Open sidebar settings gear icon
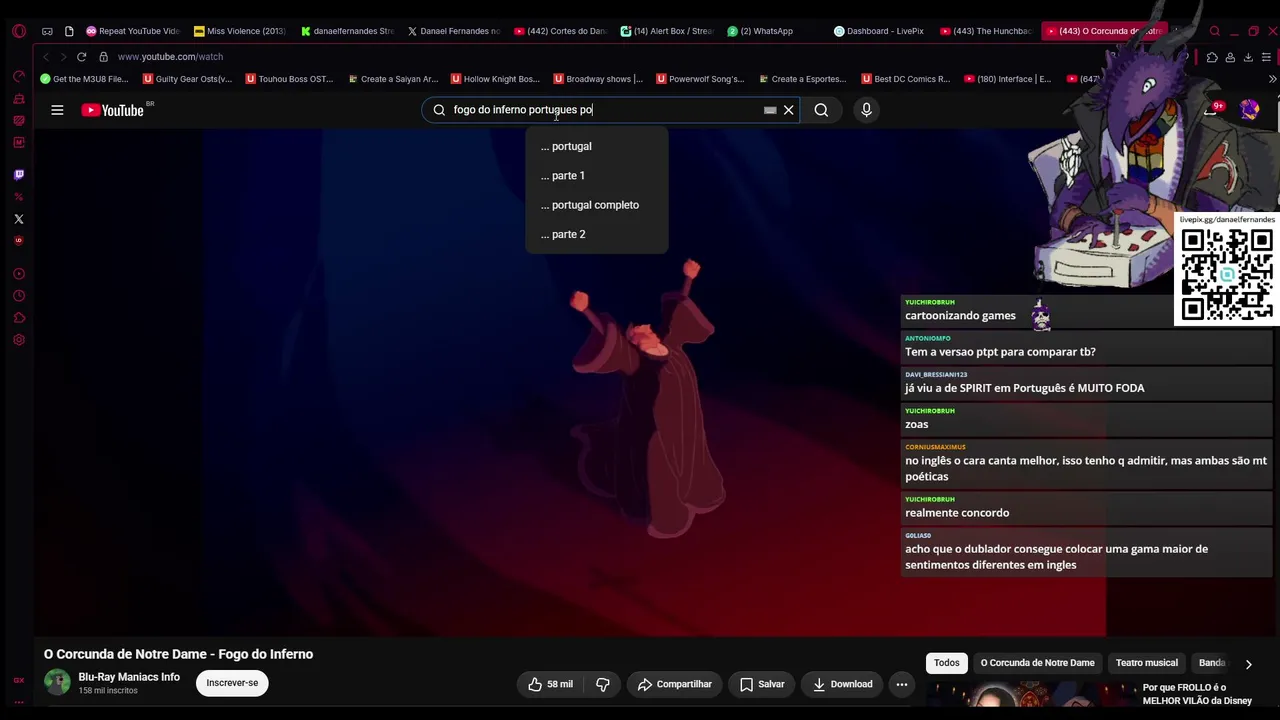The height and width of the screenshot is (720, 1280). 18,340
